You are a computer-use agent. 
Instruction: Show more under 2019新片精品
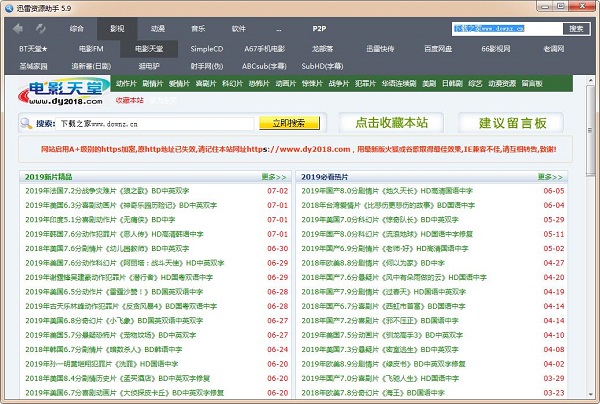[274, 177]
